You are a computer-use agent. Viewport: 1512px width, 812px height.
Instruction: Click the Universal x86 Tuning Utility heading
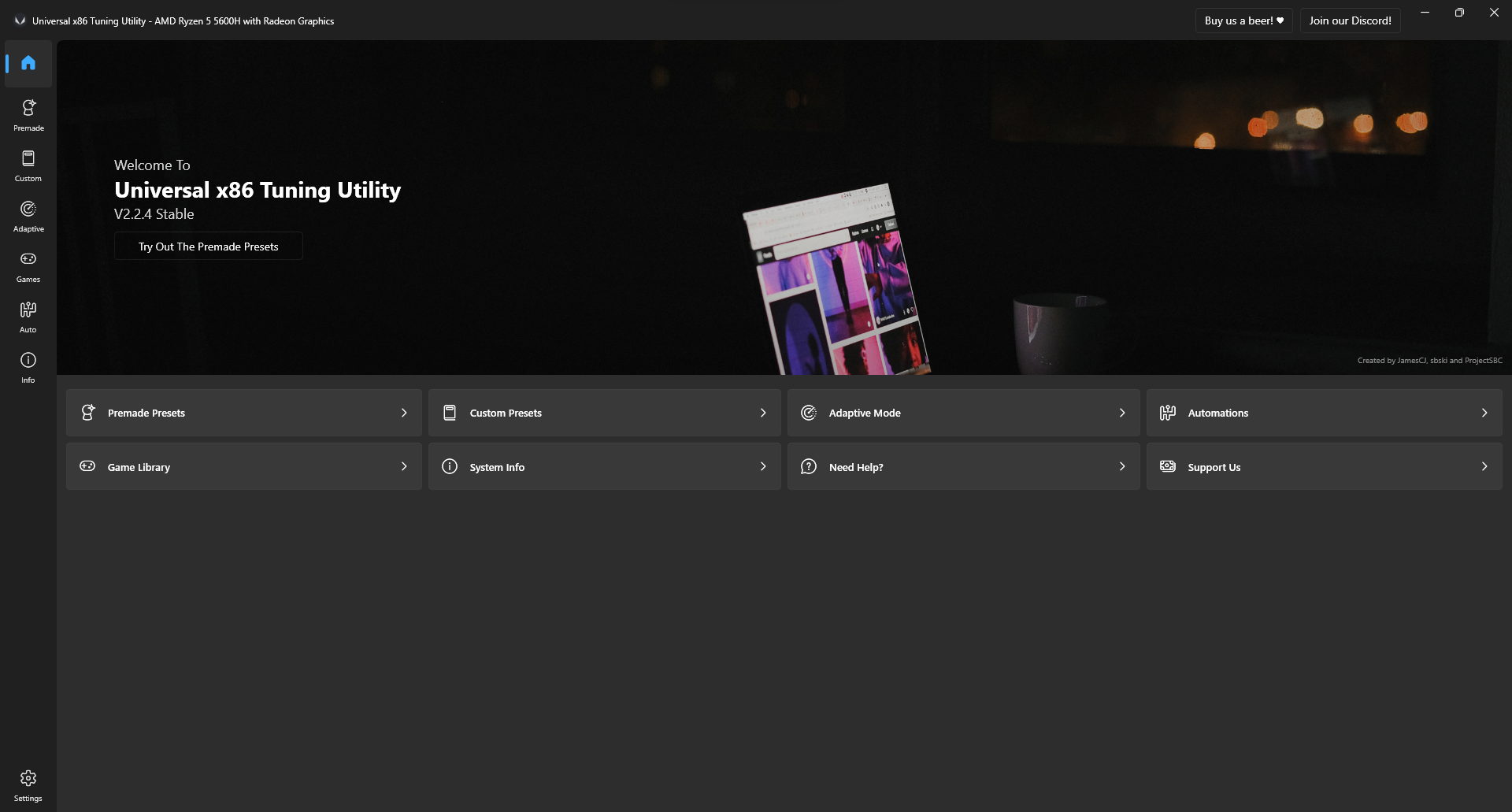tap(258, 190)
